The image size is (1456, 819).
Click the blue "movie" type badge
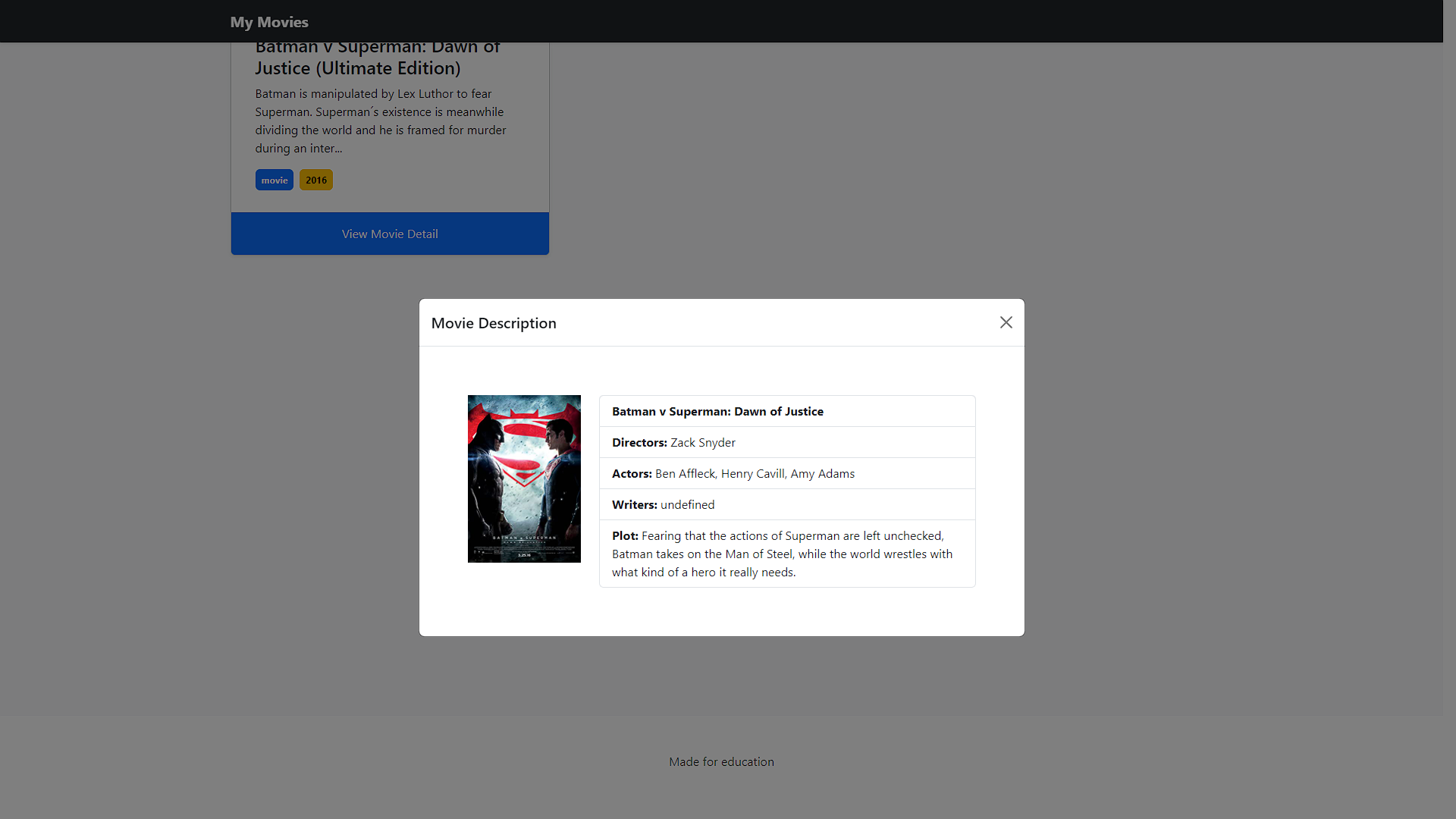[x=274, y=180]
